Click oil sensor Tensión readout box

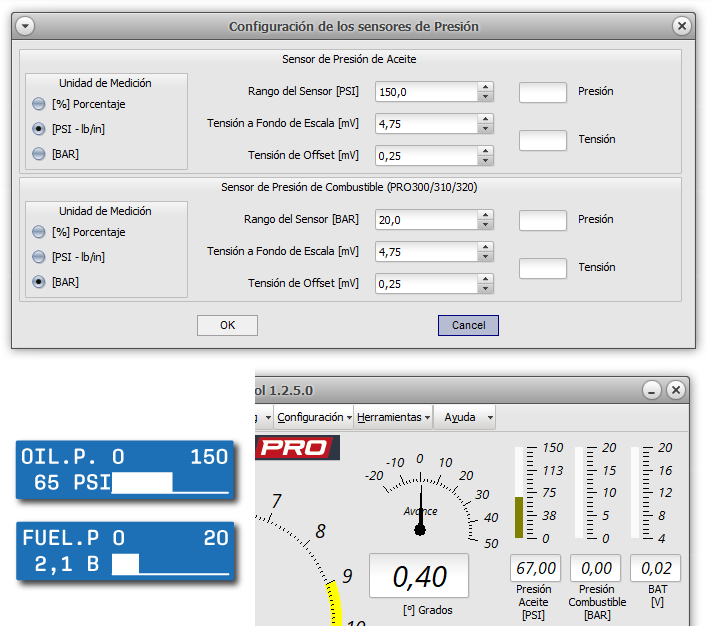click(x=543, y=140)
